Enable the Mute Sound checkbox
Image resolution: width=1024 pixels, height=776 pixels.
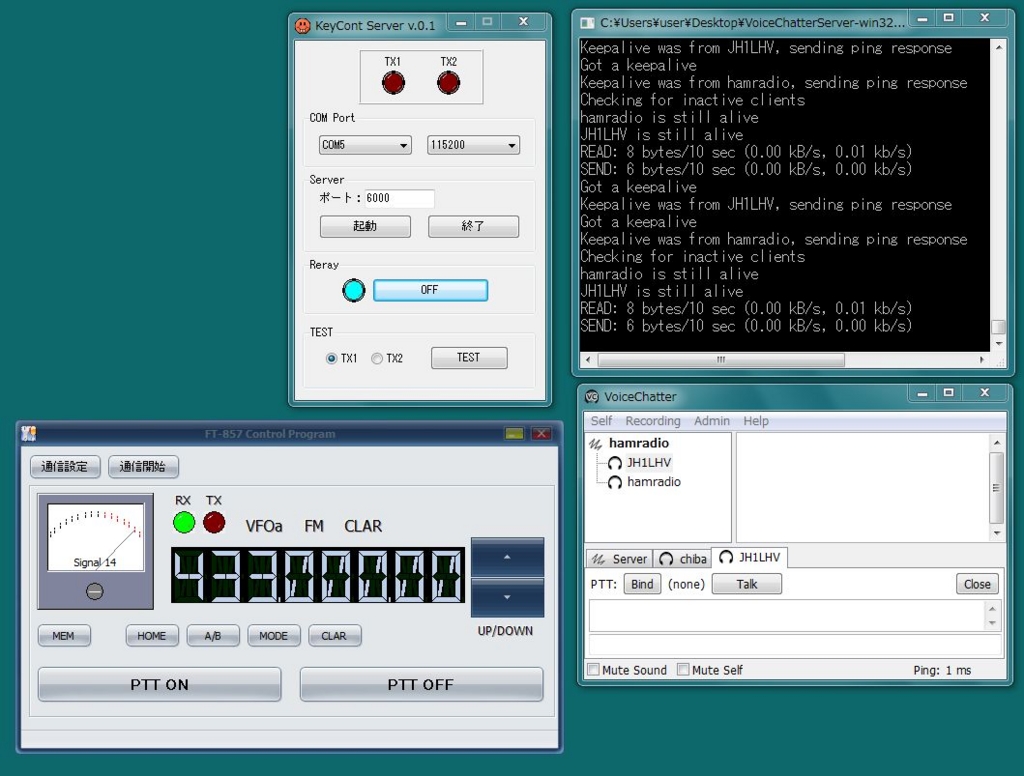pos(594,670)
